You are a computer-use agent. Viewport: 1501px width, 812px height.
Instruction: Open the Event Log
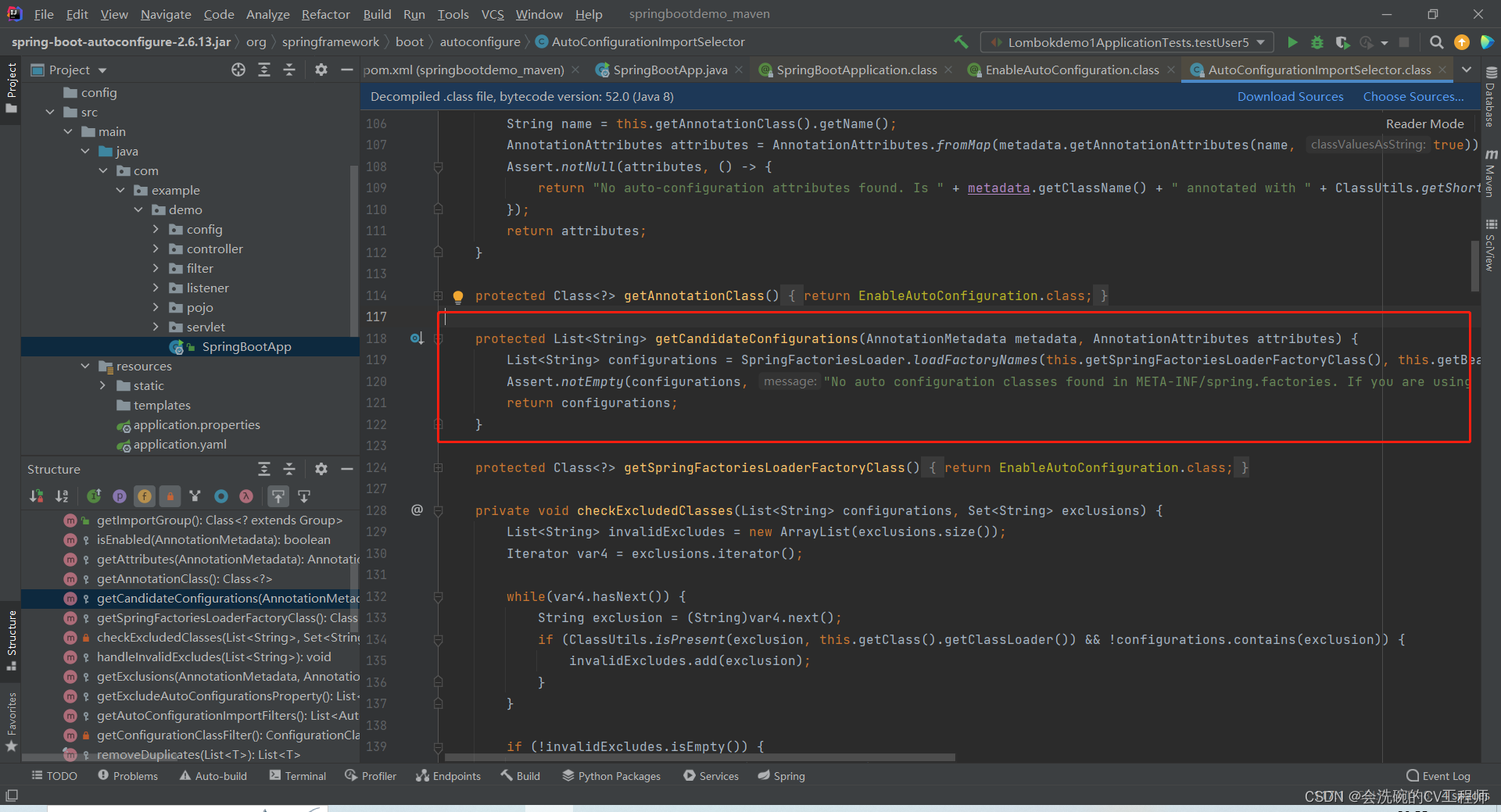(x=1438, y=776)
